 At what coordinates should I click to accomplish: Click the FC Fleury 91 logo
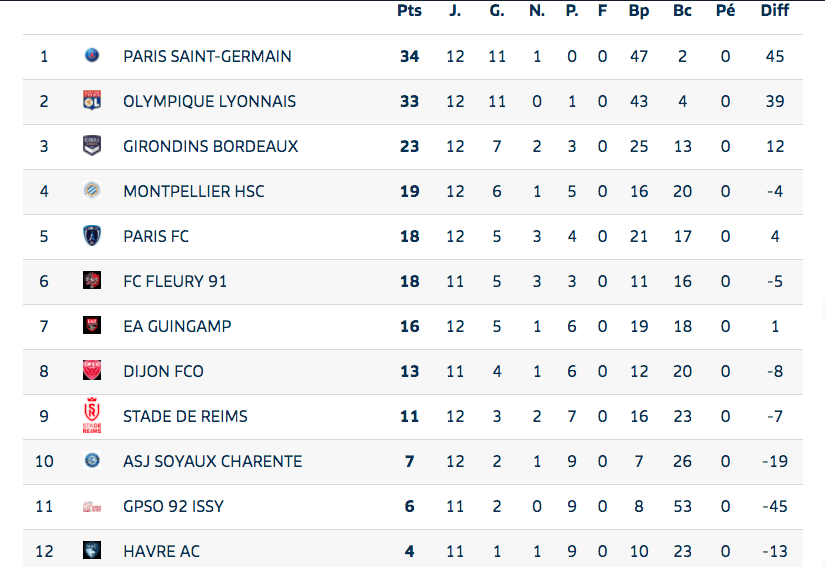pos(92,281)
